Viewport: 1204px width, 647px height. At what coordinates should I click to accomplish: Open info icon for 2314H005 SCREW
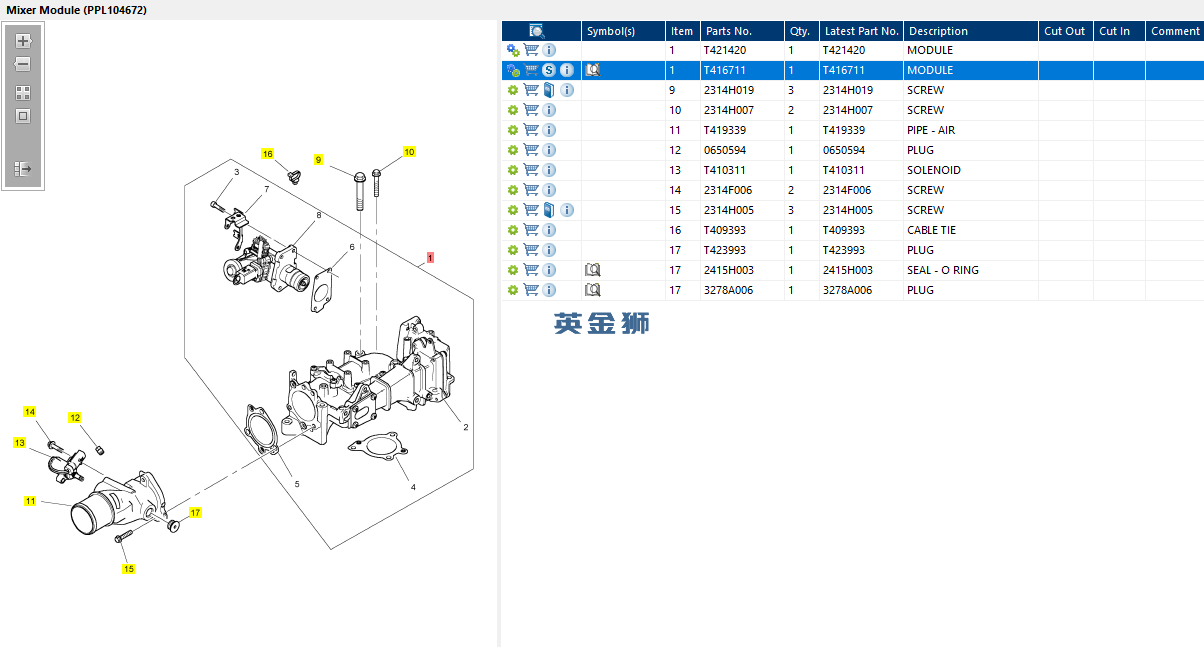(567, 210)
